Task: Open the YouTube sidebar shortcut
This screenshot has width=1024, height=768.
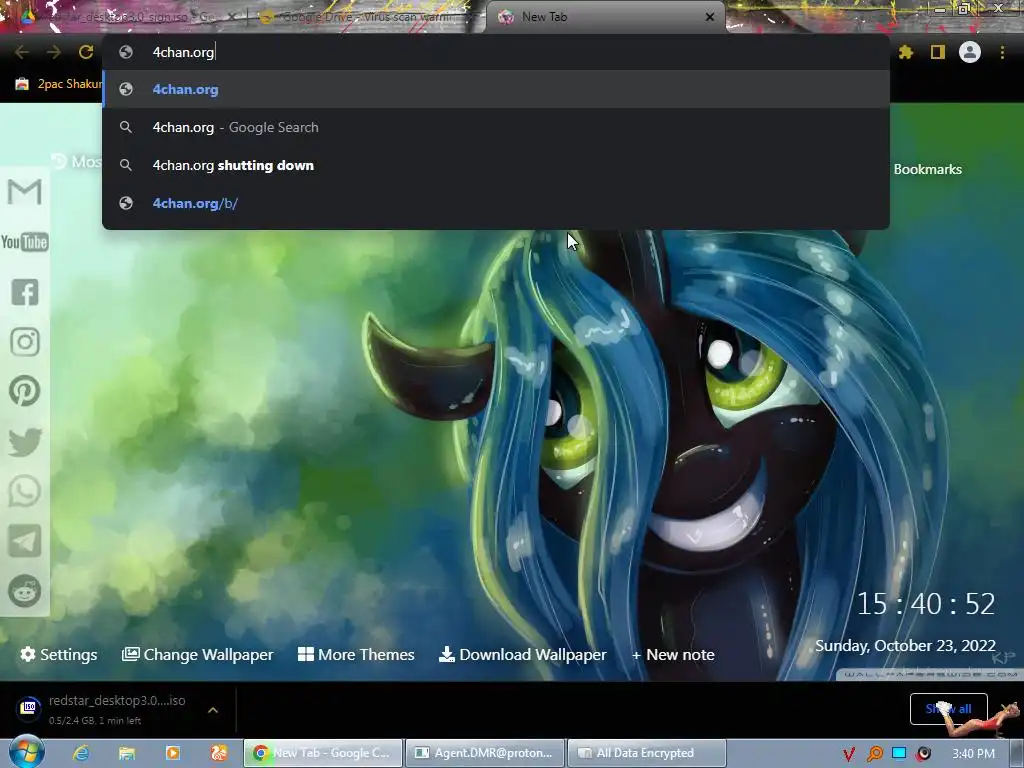Action: (25, 242)
